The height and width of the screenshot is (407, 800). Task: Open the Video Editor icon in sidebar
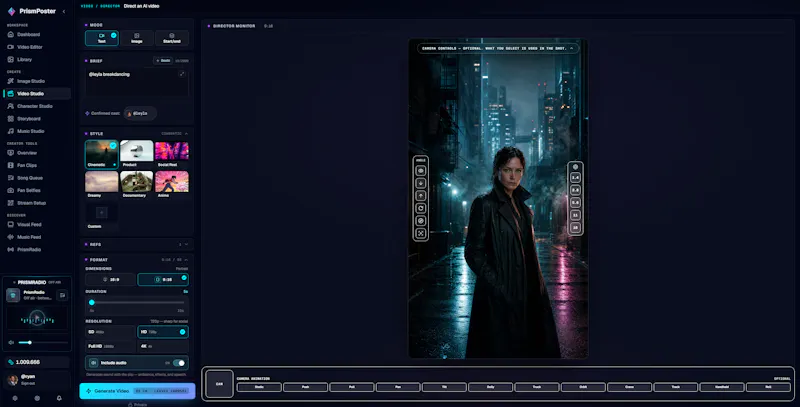(11, 47)
